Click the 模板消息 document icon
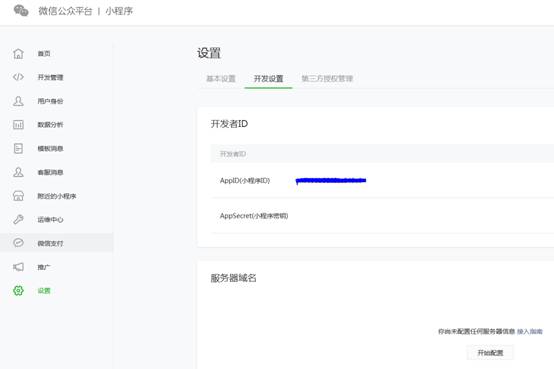Viewport: 554px width, 369px height. pyautogui.click(x=18, y=148)
